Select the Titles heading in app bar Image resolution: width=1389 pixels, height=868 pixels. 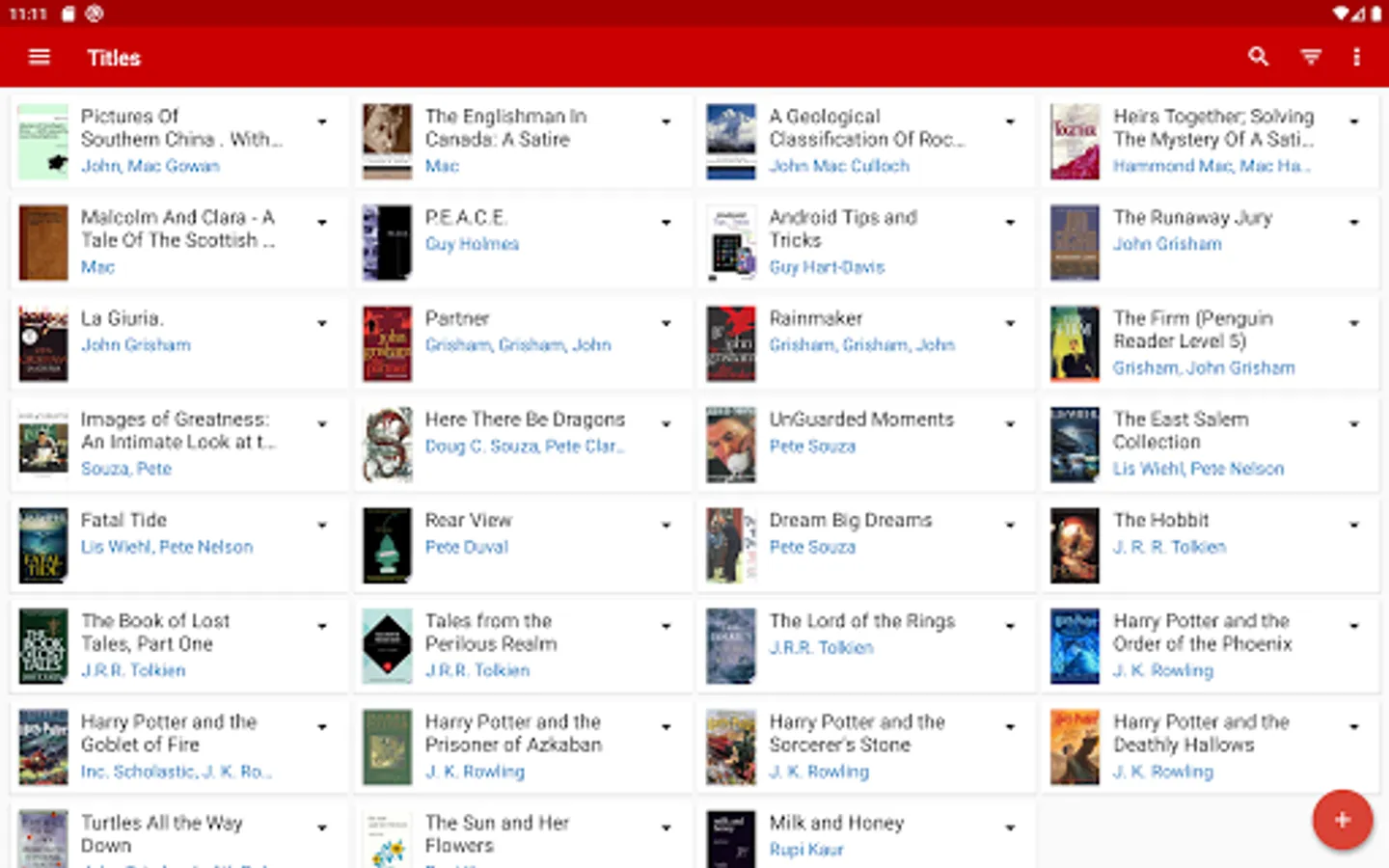(x=114, y=58)
